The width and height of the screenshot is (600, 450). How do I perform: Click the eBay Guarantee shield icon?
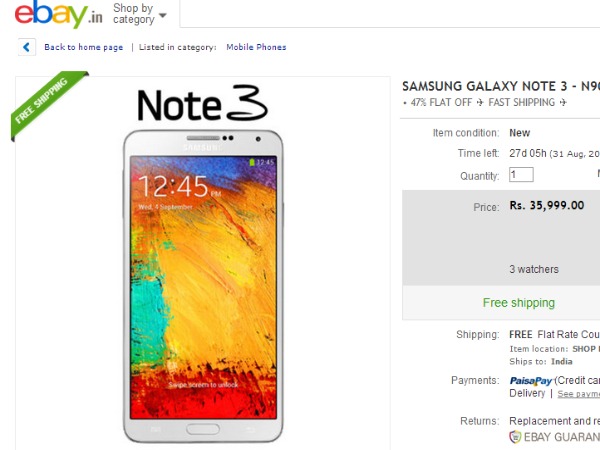515,436
